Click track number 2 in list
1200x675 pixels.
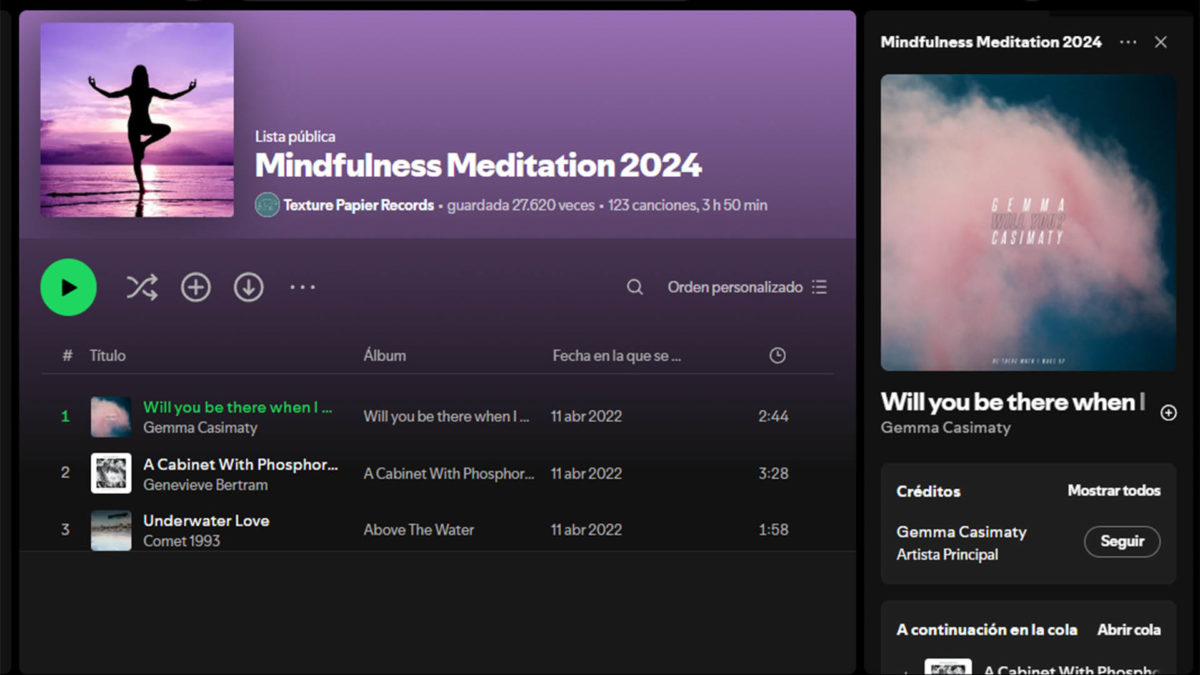coord(65,474)
